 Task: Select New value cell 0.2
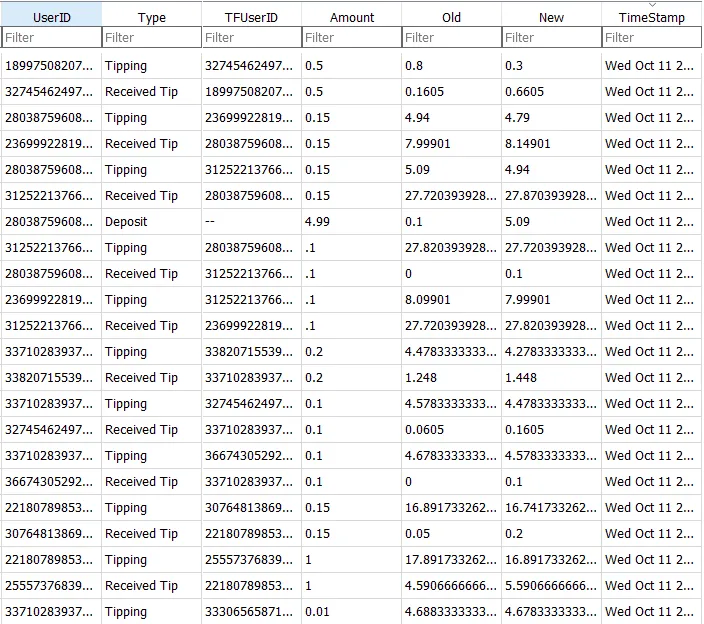[551, 533]
